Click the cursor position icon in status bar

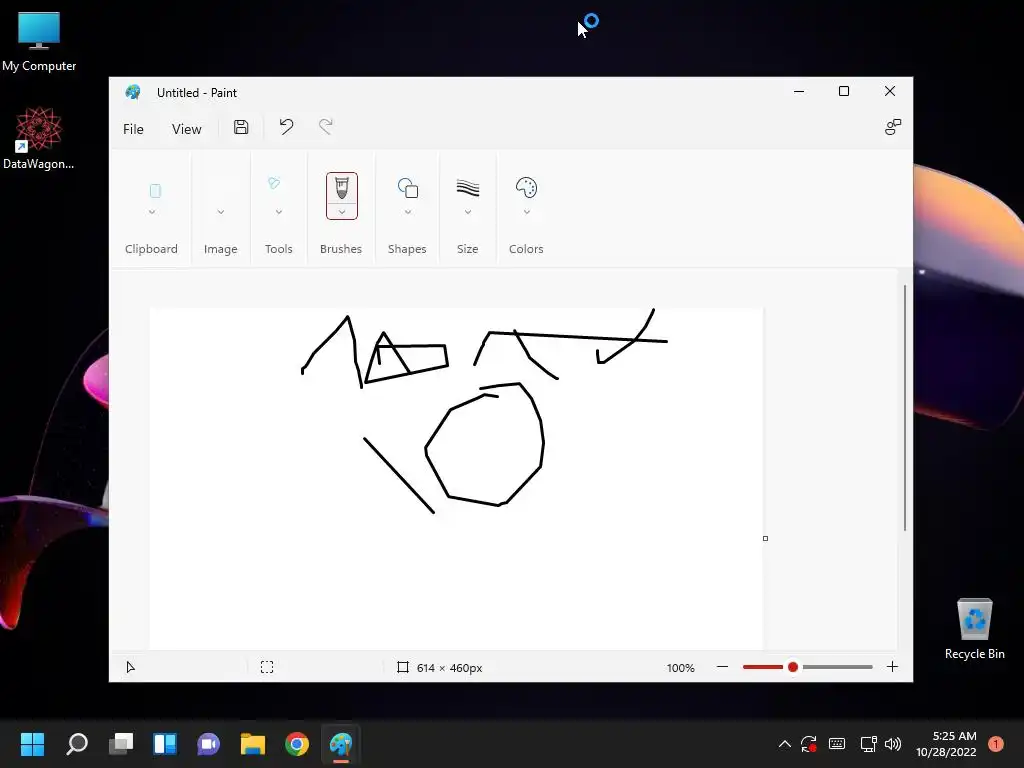131,667
